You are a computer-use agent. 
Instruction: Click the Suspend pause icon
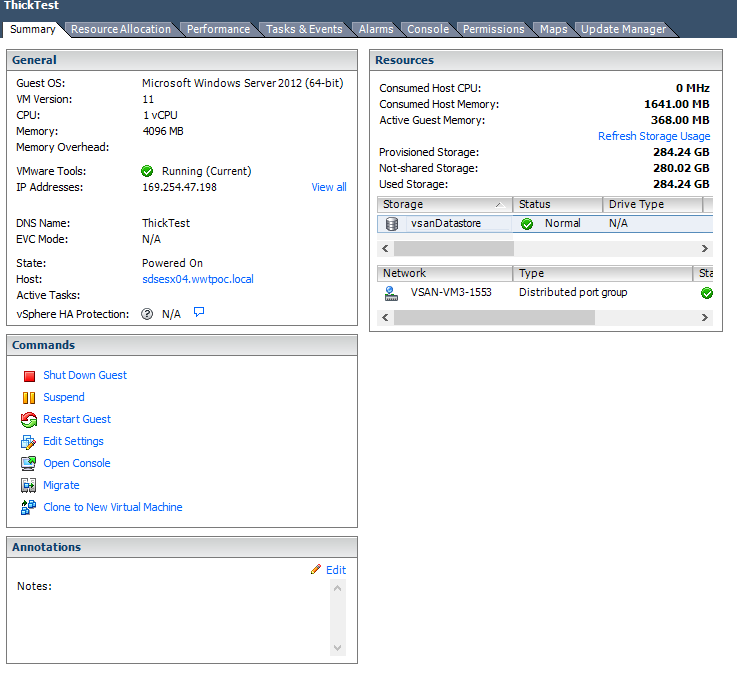[x=29, y=398]
